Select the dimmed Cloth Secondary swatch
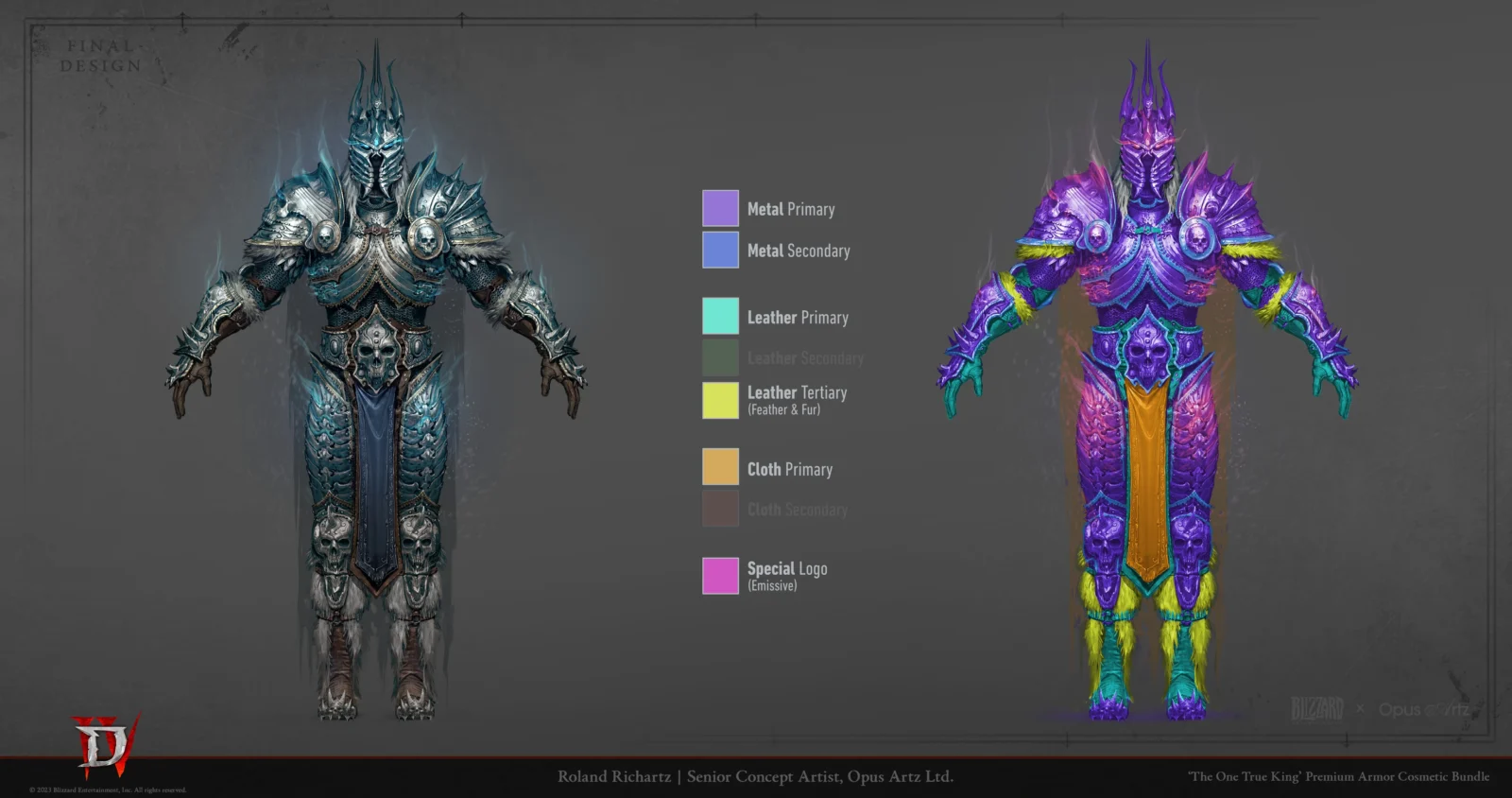The height and width of the screenshot is (798, 1512). click(x=720, y=509)
